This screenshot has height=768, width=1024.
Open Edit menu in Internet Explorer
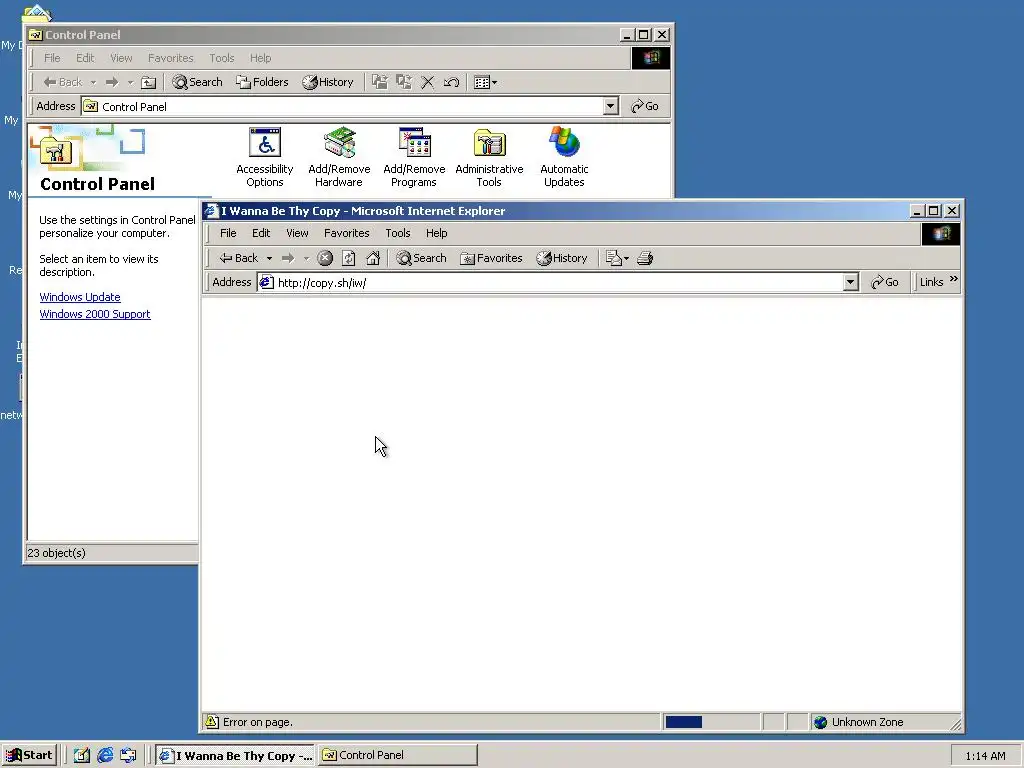pyautogui.click(x=261, y=233)
